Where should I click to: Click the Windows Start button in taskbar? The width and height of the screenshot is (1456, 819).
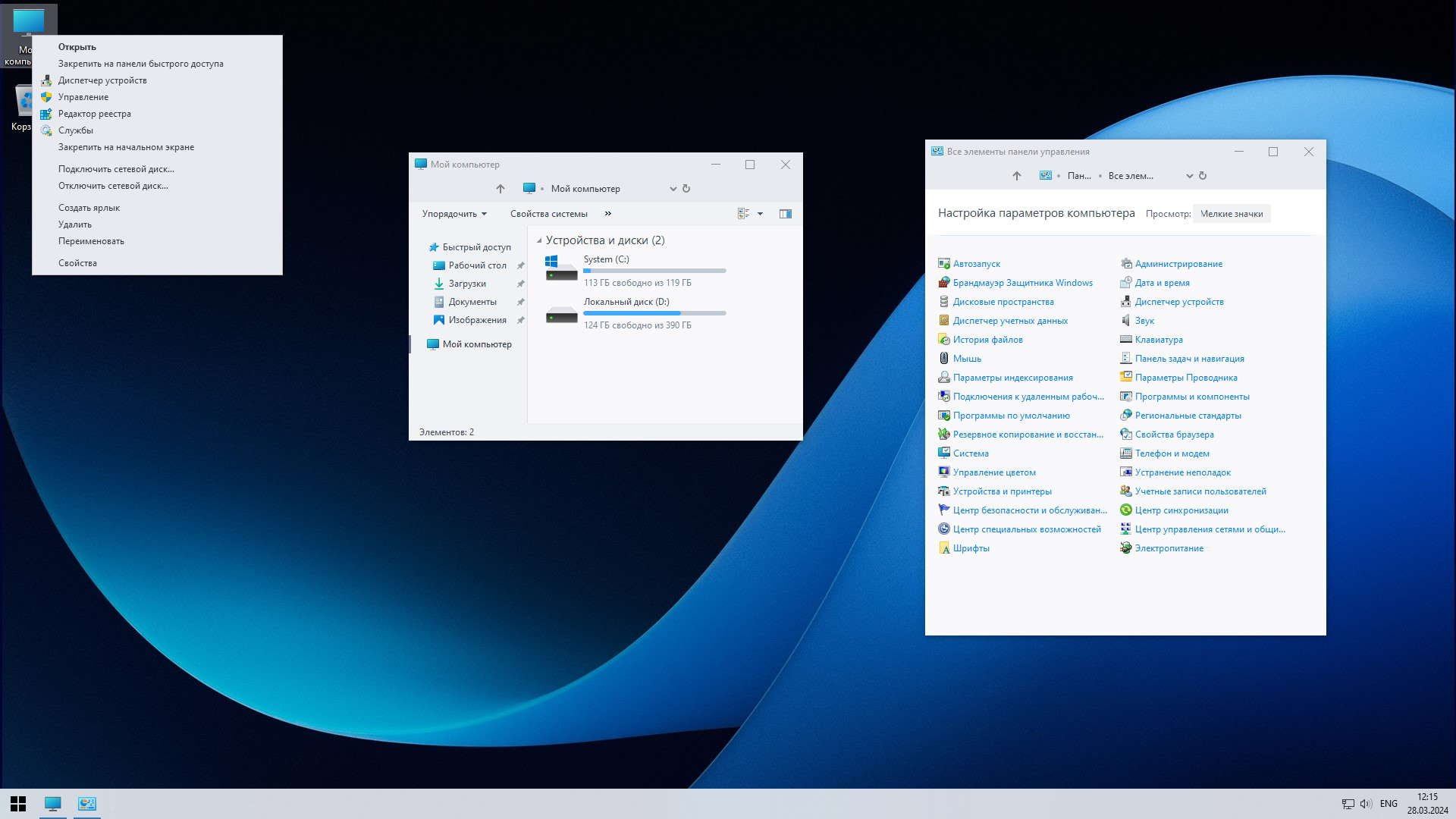click(18, 804)
